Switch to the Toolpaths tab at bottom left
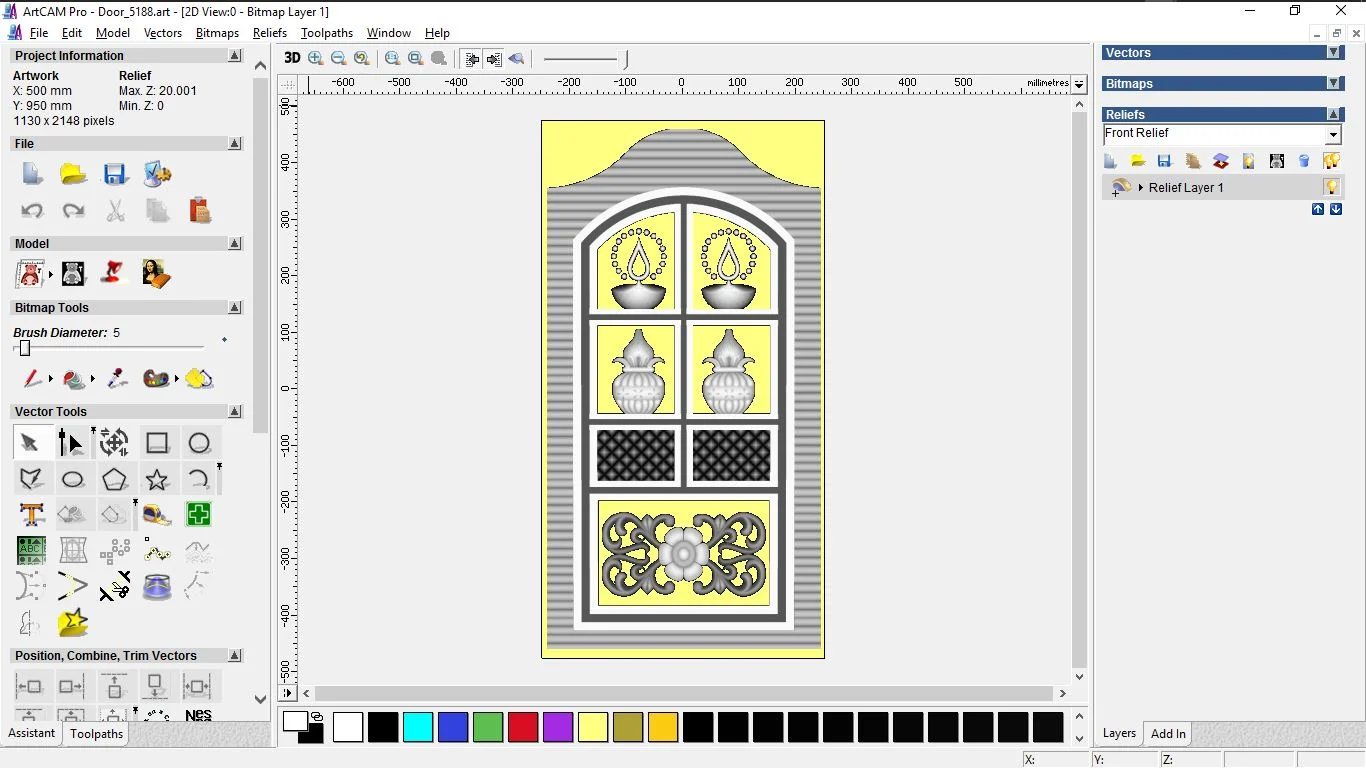The width and height of the screenshot is (1366, 768). 96,733
